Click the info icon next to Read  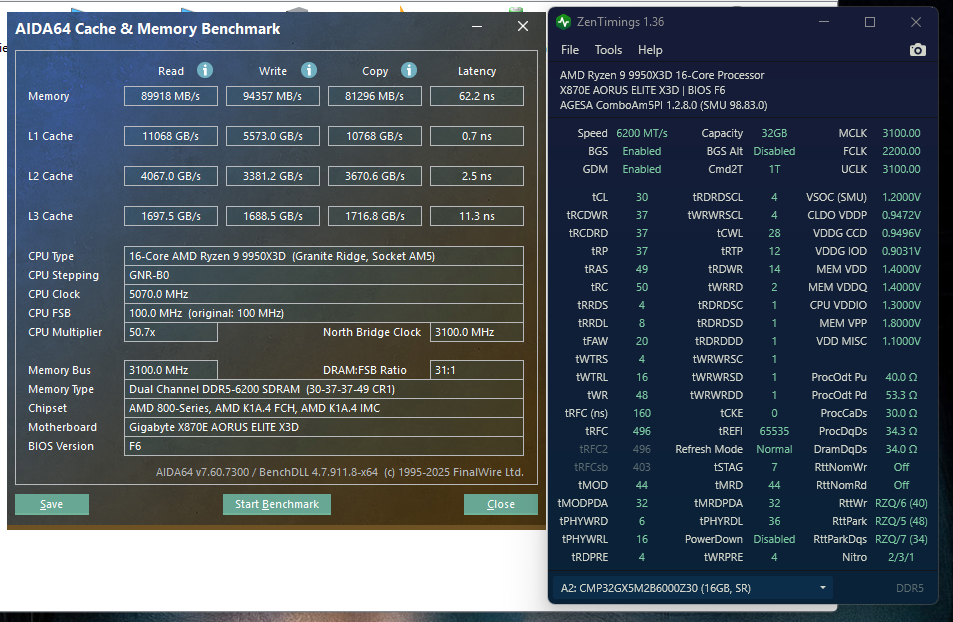pos(205,70)
